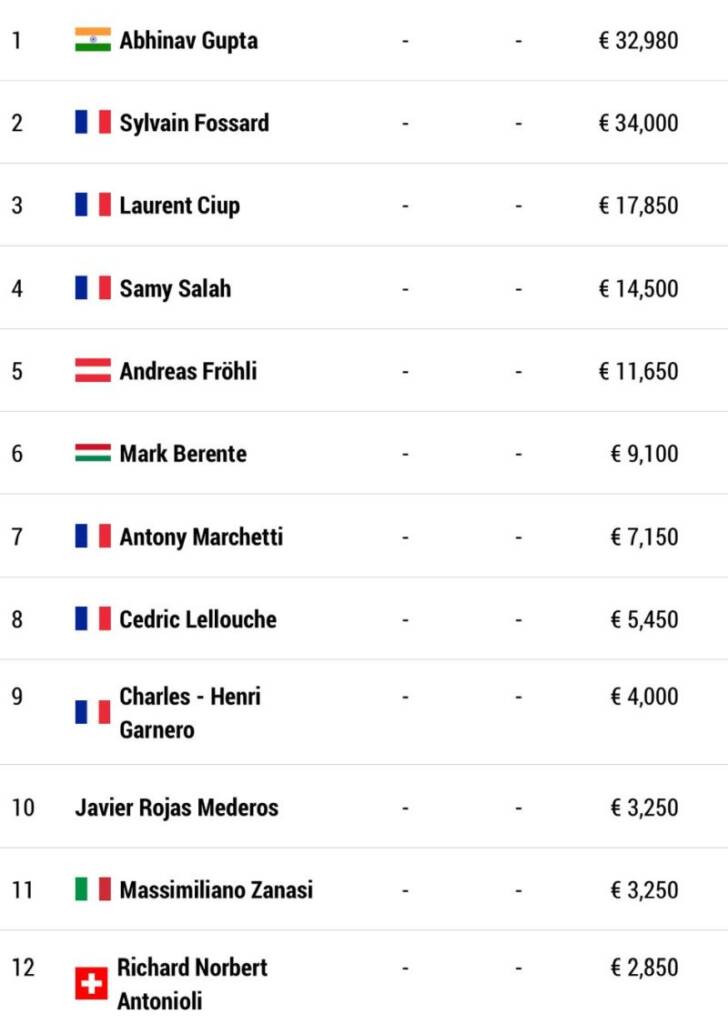Select player name Samy Salah

pyautogui.click(x=175, y=289)
